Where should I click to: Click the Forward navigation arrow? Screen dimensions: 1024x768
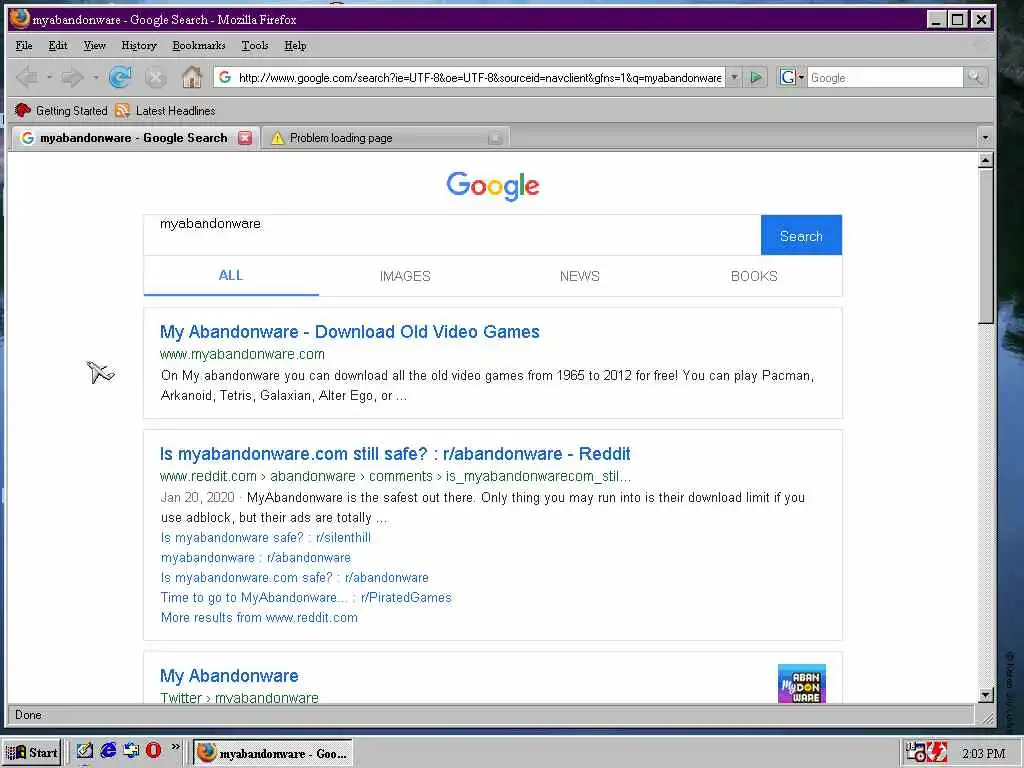coord(72,78)
